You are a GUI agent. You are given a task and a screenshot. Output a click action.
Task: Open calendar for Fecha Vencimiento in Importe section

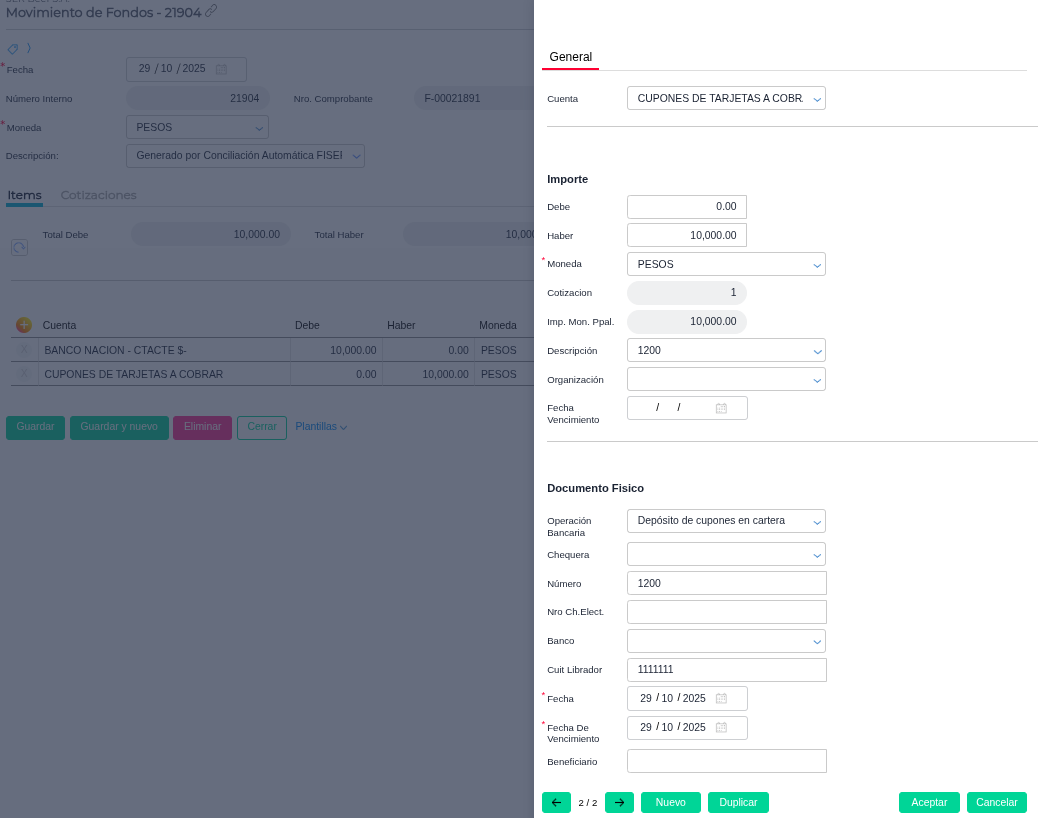click(x=721, y=408)
